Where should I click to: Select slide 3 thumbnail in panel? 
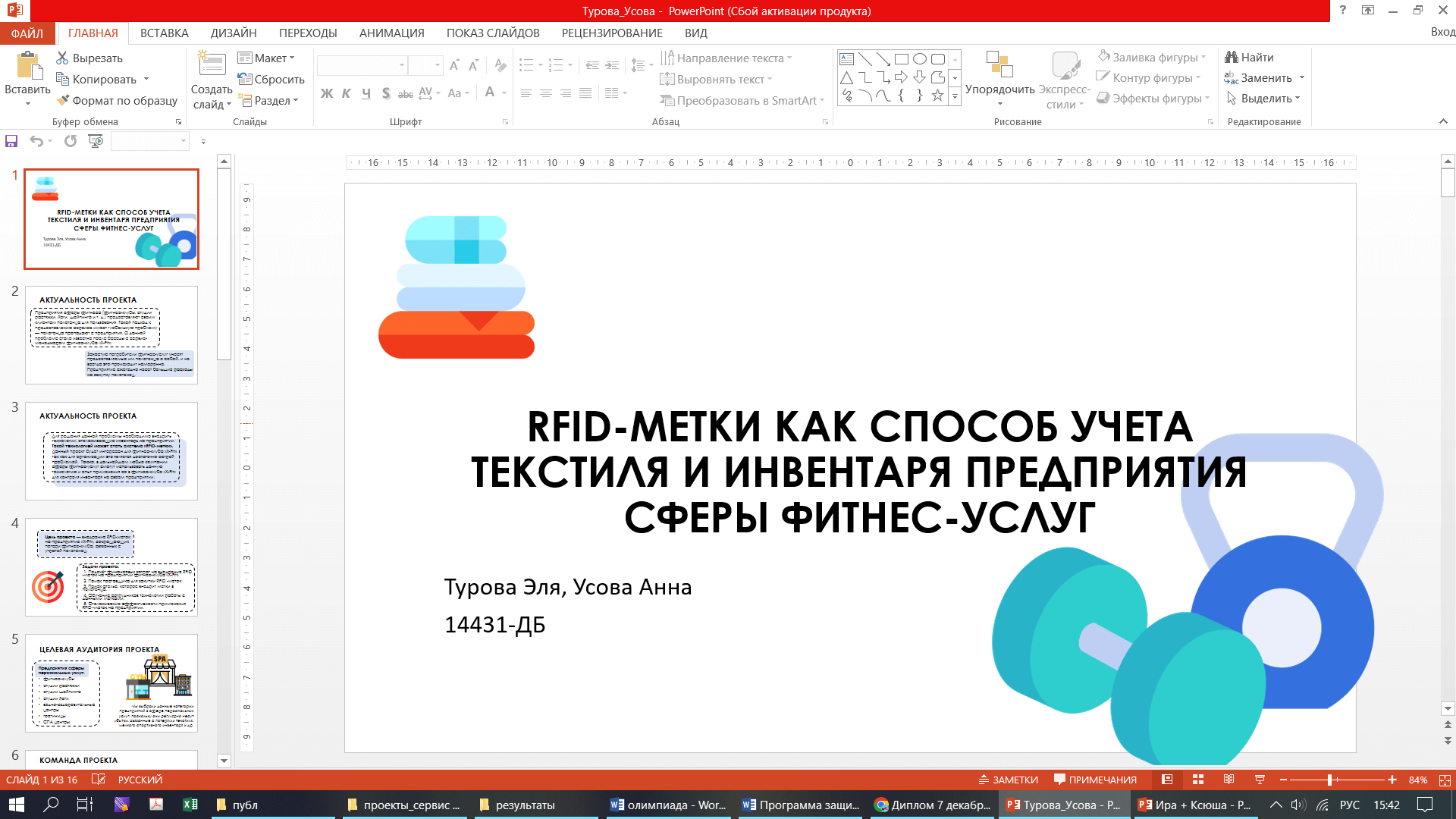(111, 451)
